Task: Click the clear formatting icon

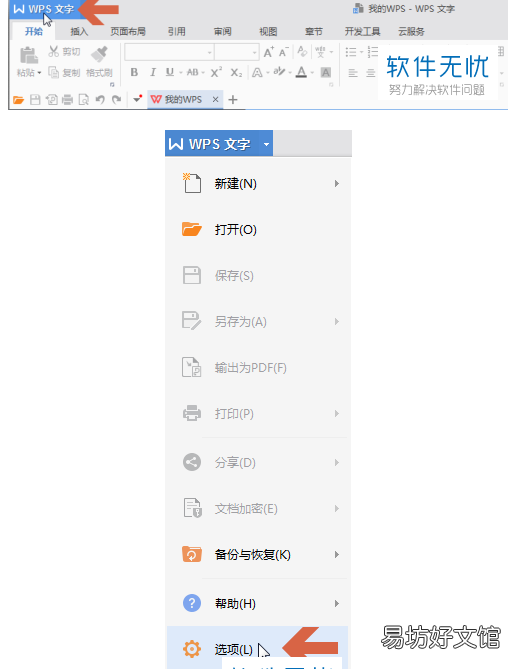Action: tap(302, 52)
